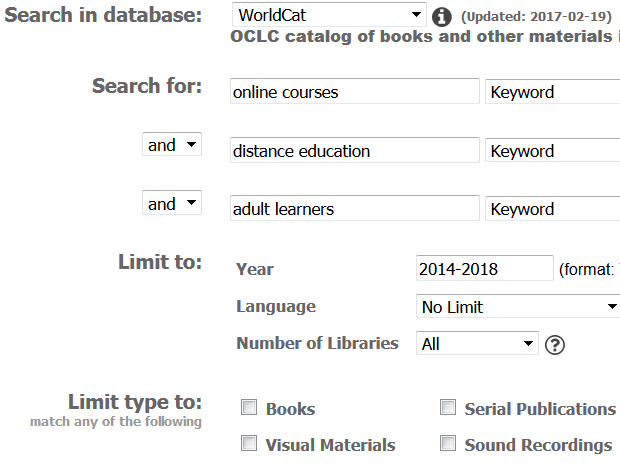The width and height of the screenshot is (620, 463).
Task: Click the 'Year' label
Action: pos(255,269)
